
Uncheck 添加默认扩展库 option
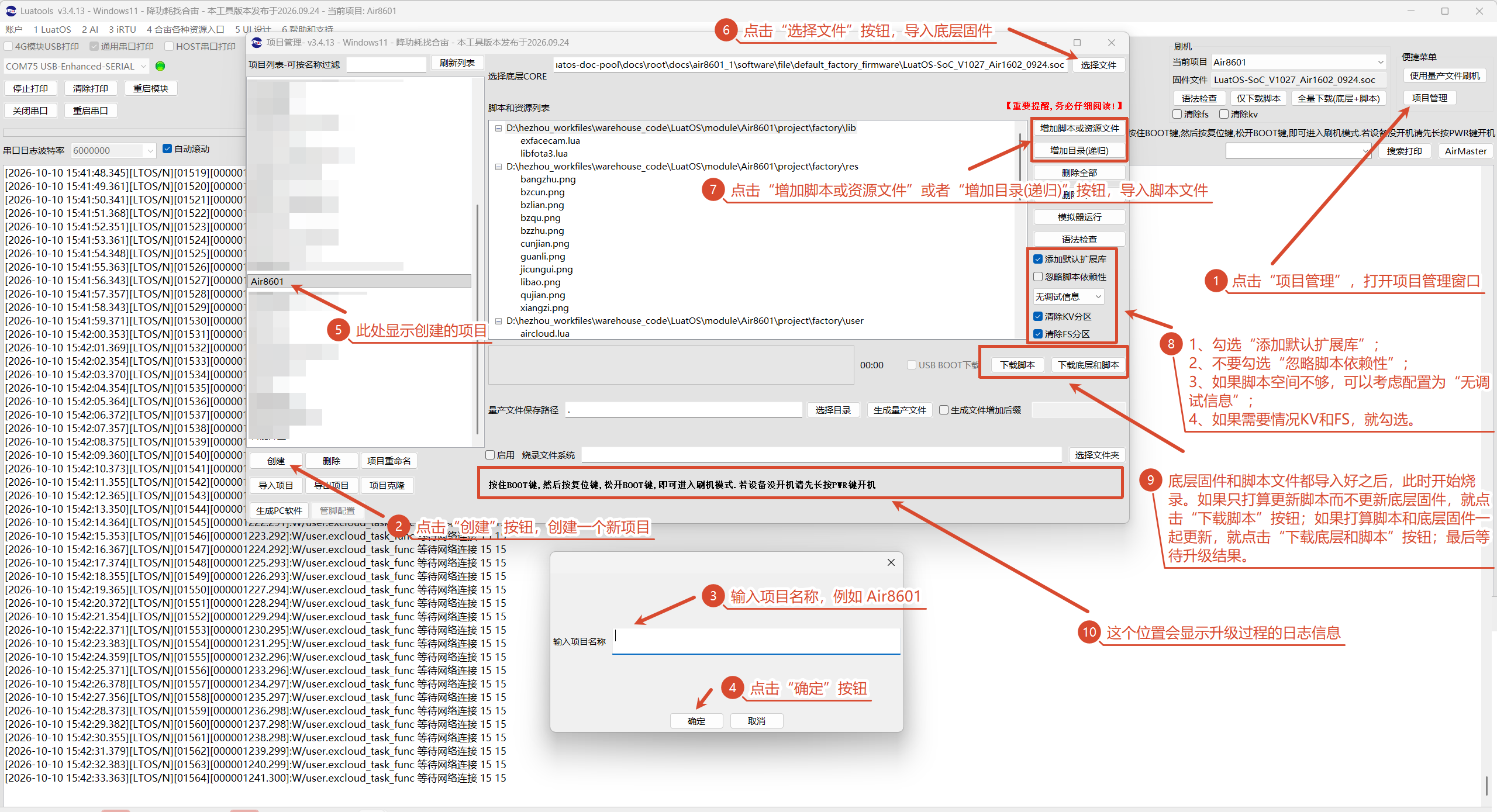[1038, 259]
